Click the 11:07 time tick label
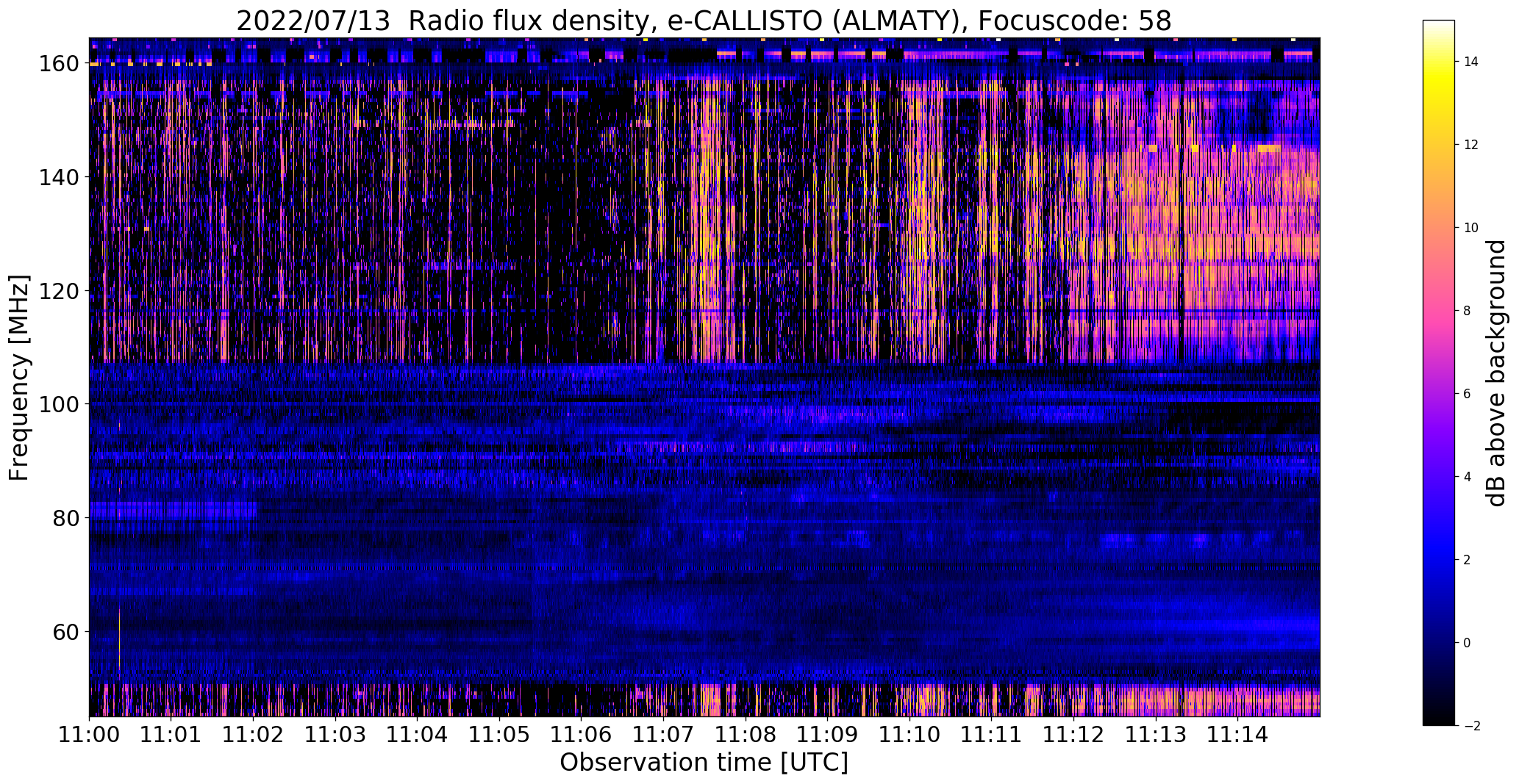The image size is (1519, 784). coord(664,733)
